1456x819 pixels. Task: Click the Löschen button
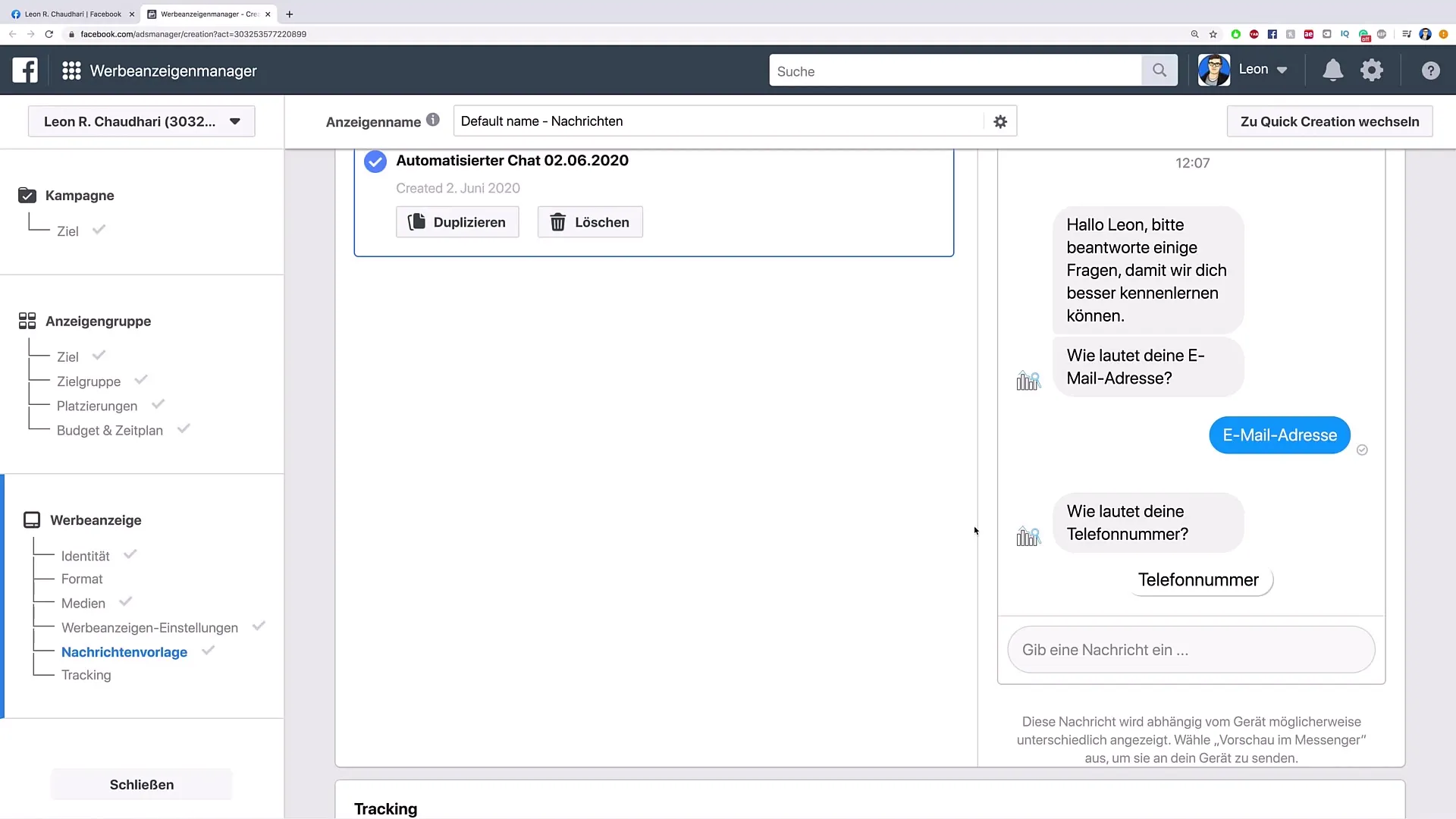(590, 222)
